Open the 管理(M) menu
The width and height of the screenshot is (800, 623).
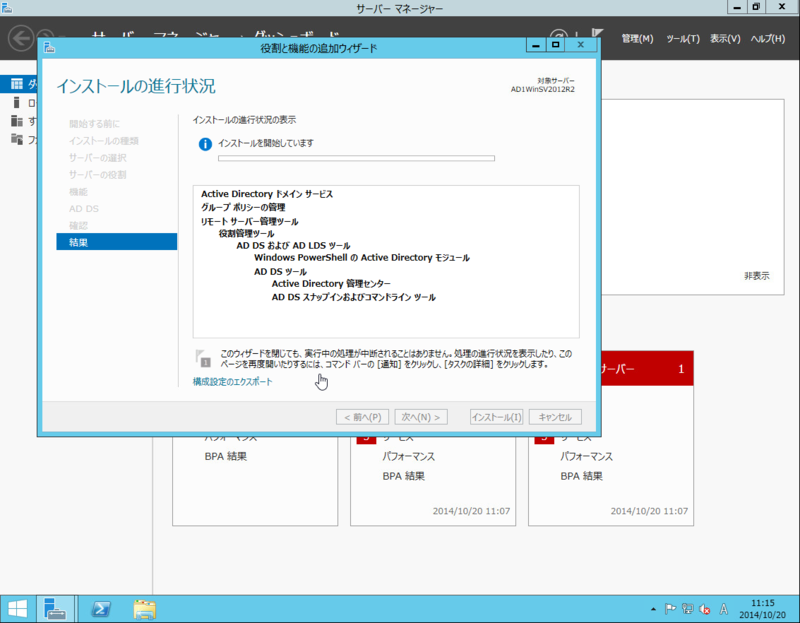[637, 38]
